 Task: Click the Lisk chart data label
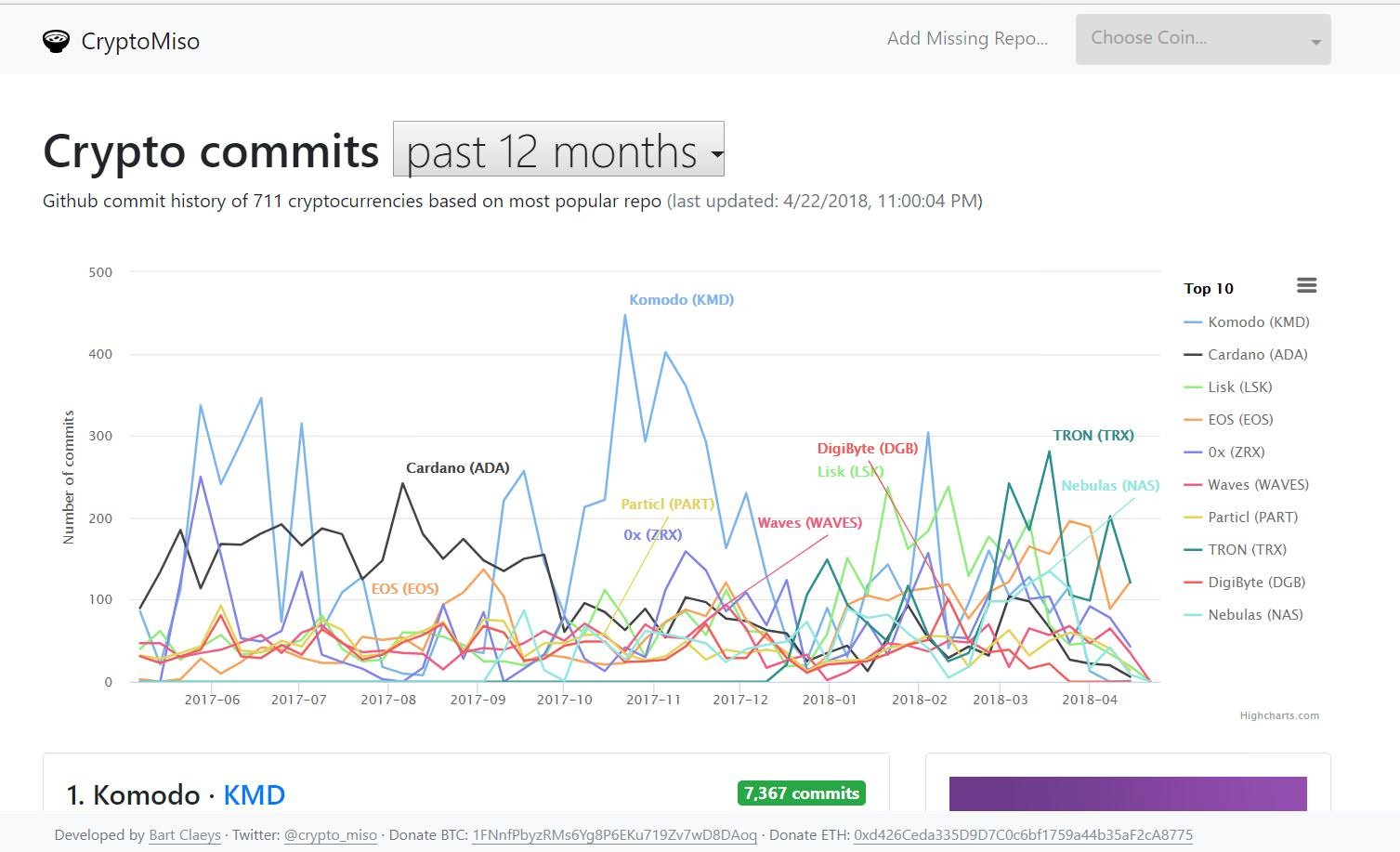point(850,472)
